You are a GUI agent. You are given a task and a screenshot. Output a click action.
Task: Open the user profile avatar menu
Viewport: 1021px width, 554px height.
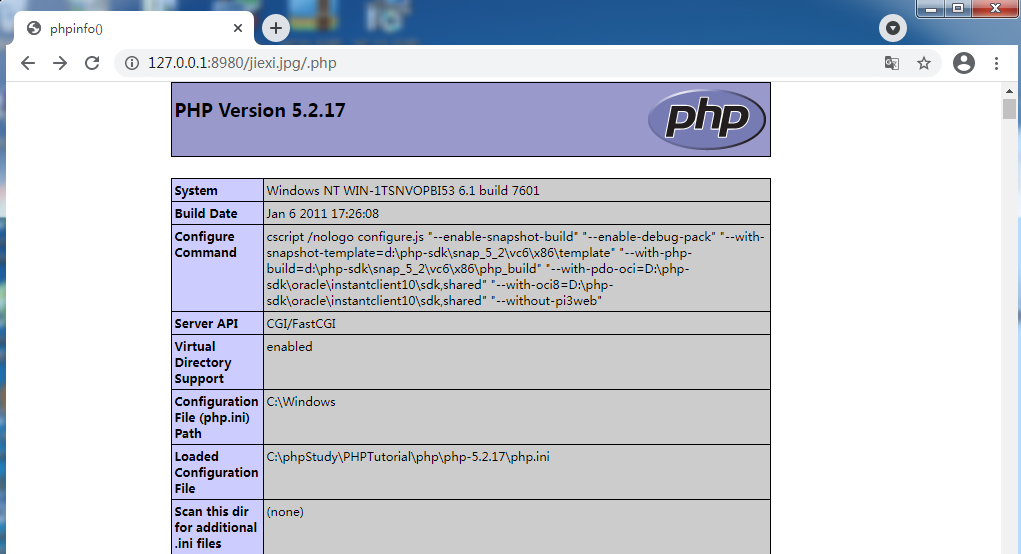pos(964,63)
